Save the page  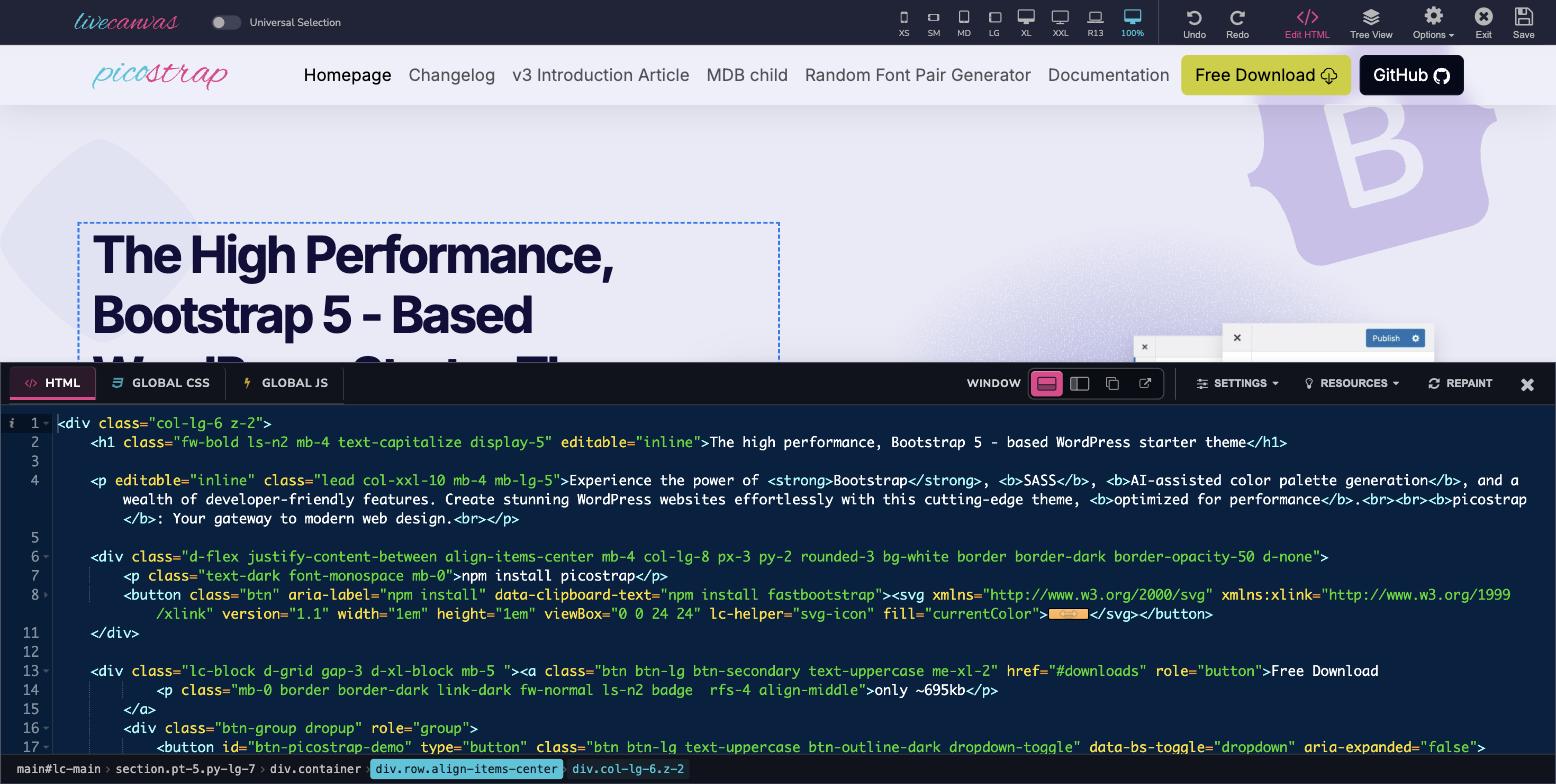pos(1523,23)
